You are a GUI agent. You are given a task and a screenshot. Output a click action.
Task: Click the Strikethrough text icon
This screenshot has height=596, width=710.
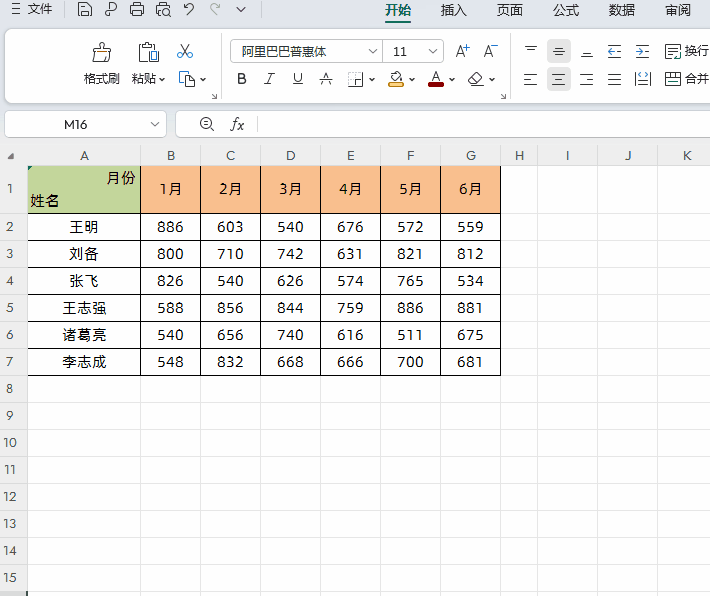(x=325, y=79)
